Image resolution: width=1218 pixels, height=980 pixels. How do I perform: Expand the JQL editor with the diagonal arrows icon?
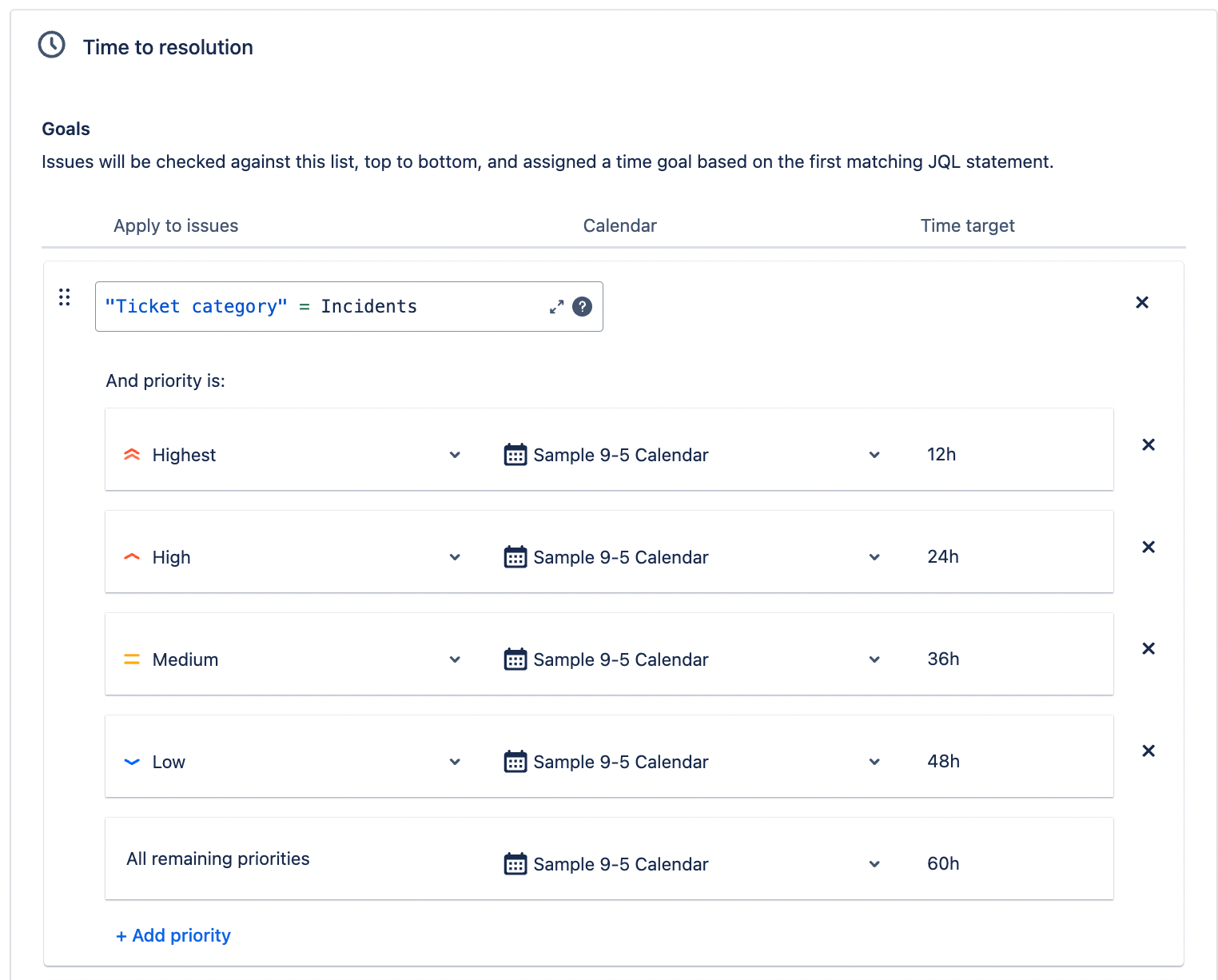(556, 306)
